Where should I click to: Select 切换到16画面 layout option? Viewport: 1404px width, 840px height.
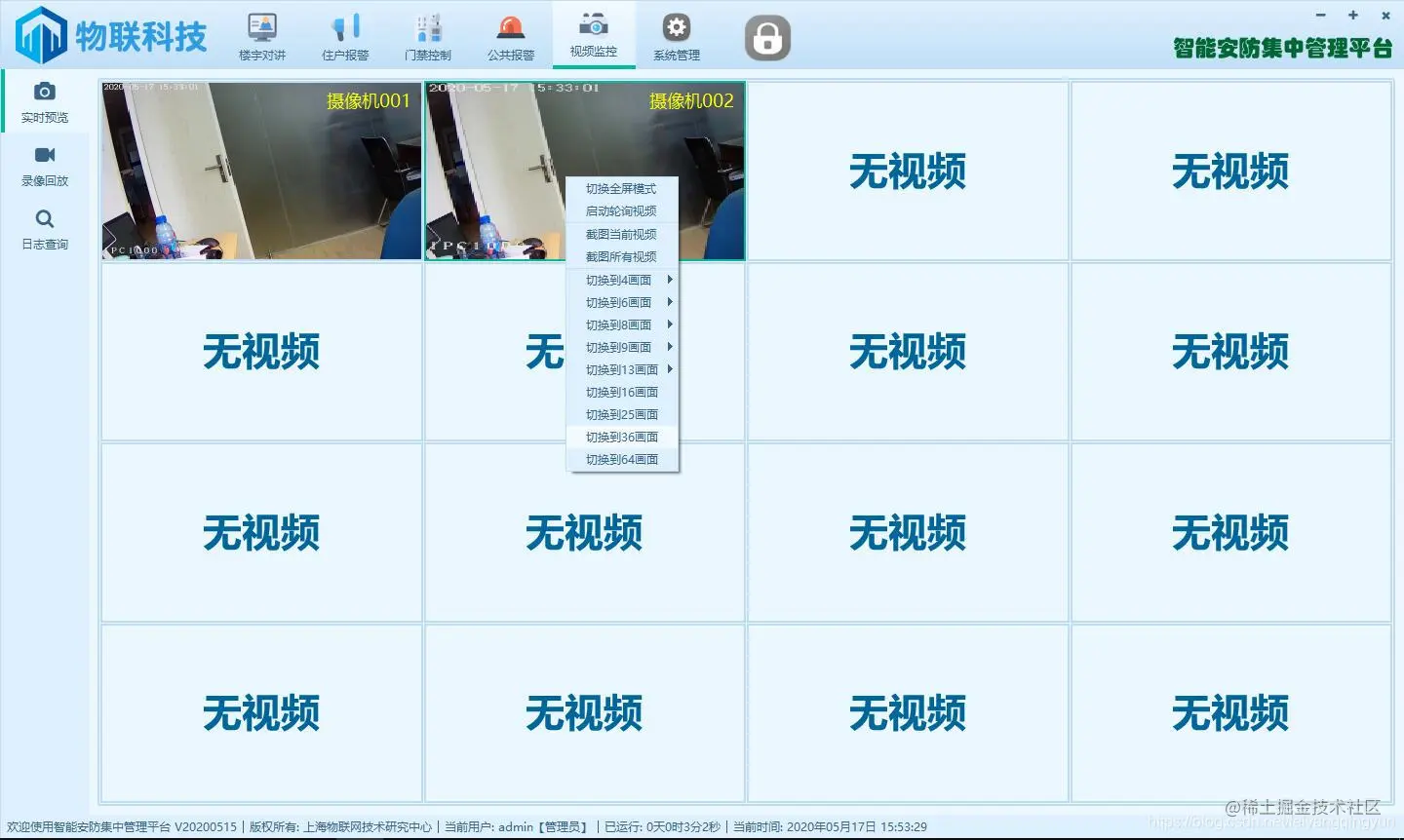click(622, 392)
